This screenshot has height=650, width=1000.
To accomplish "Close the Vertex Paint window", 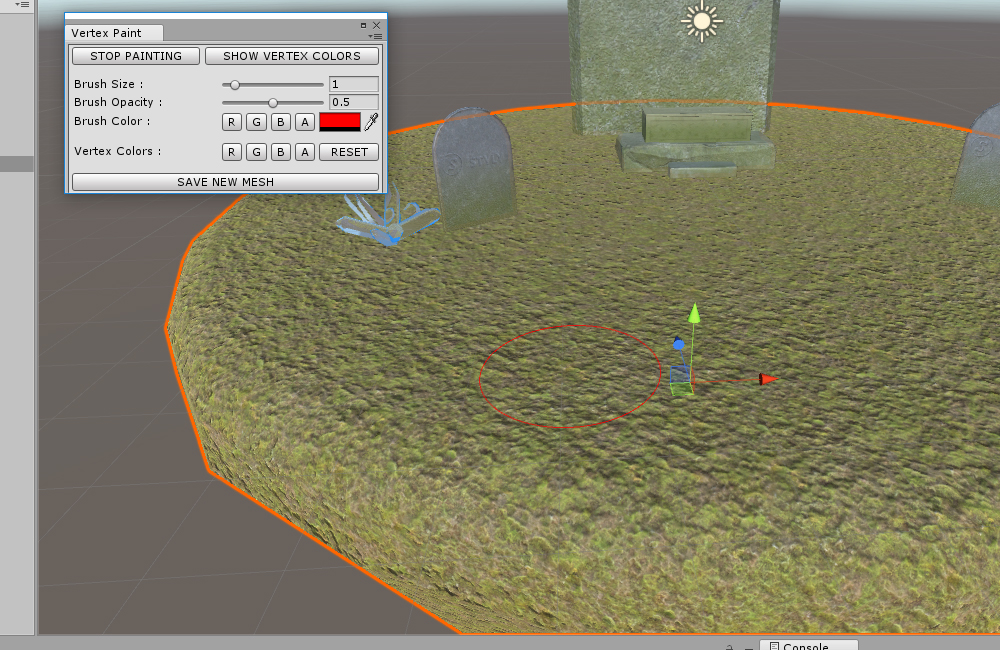I will (x=376, y=26).
